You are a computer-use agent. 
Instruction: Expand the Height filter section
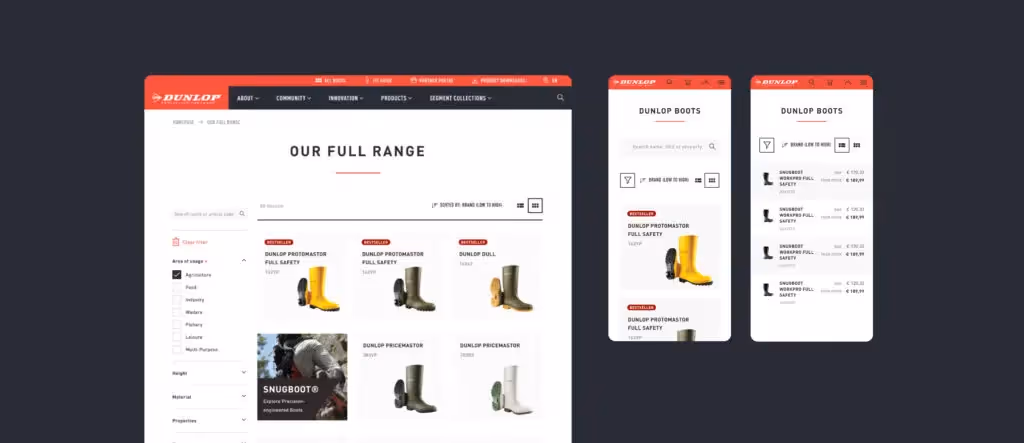point(244,372)
